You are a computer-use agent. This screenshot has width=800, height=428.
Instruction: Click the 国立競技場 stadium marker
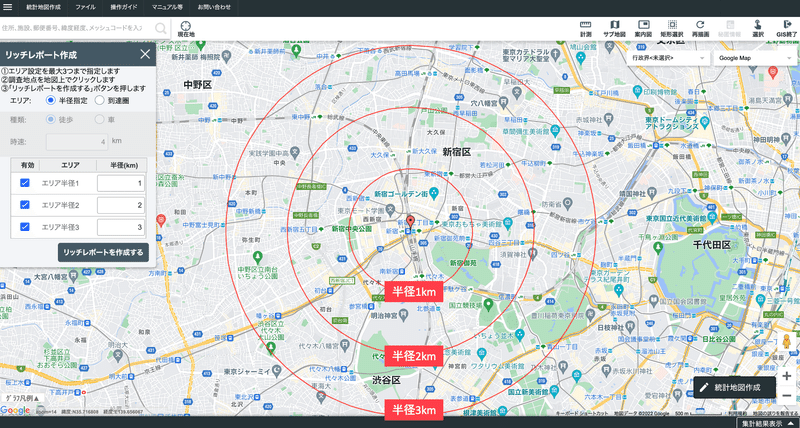(488, 305)
